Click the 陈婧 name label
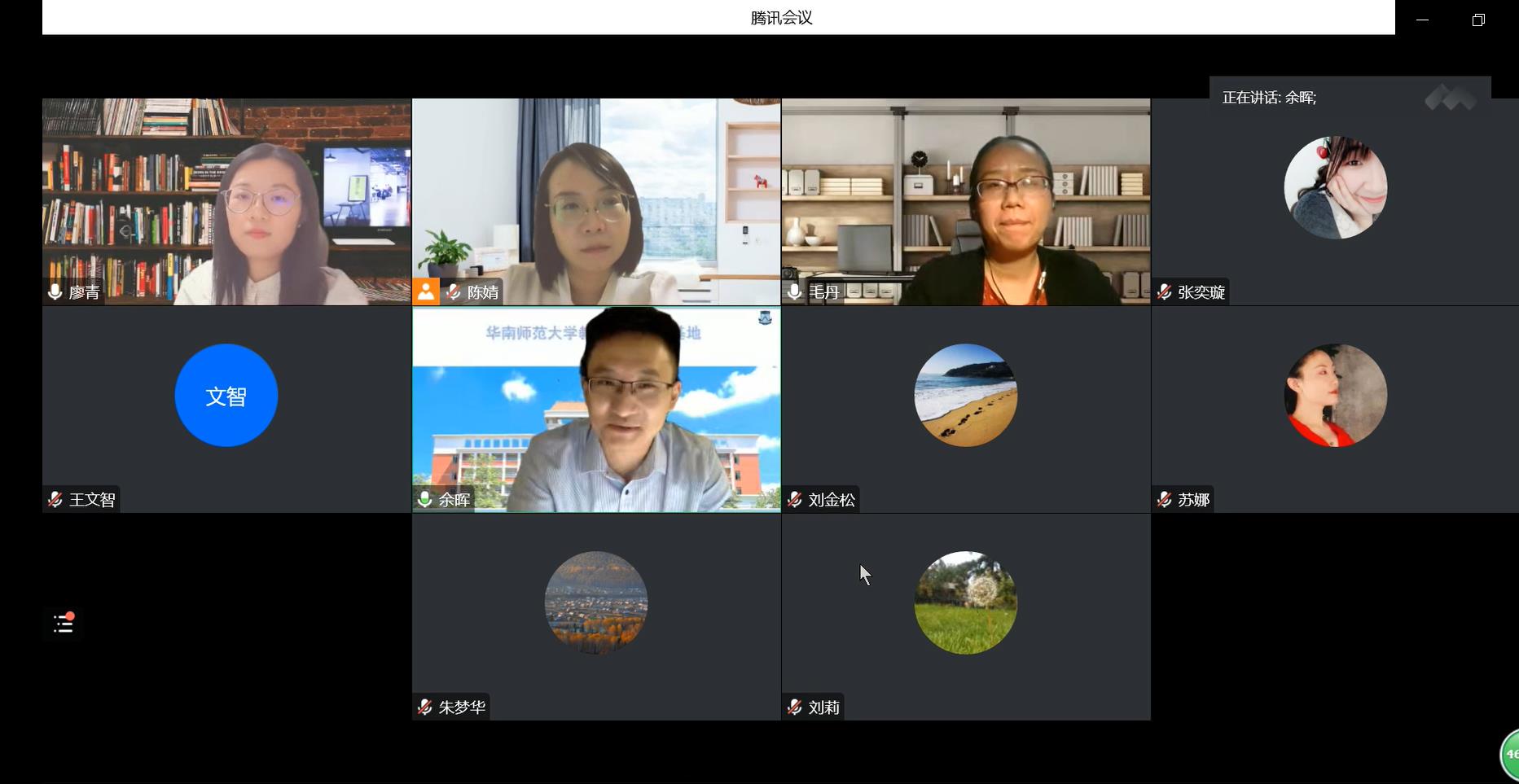The width and height of the screenshot is (1519, 784). click(x=482, y=292)
